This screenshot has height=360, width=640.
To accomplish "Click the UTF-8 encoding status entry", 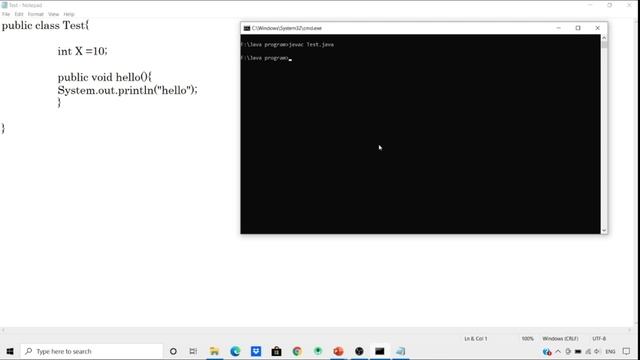I will coord(599,339).
